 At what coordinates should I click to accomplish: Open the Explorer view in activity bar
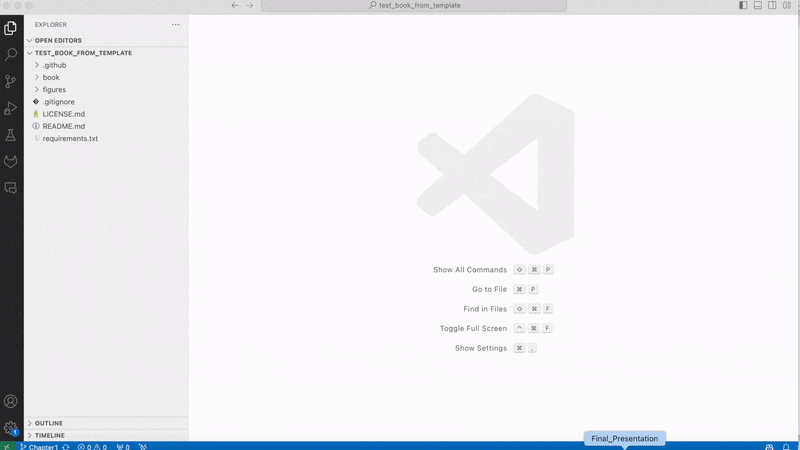pyautogui.click(x=10, y=28)
